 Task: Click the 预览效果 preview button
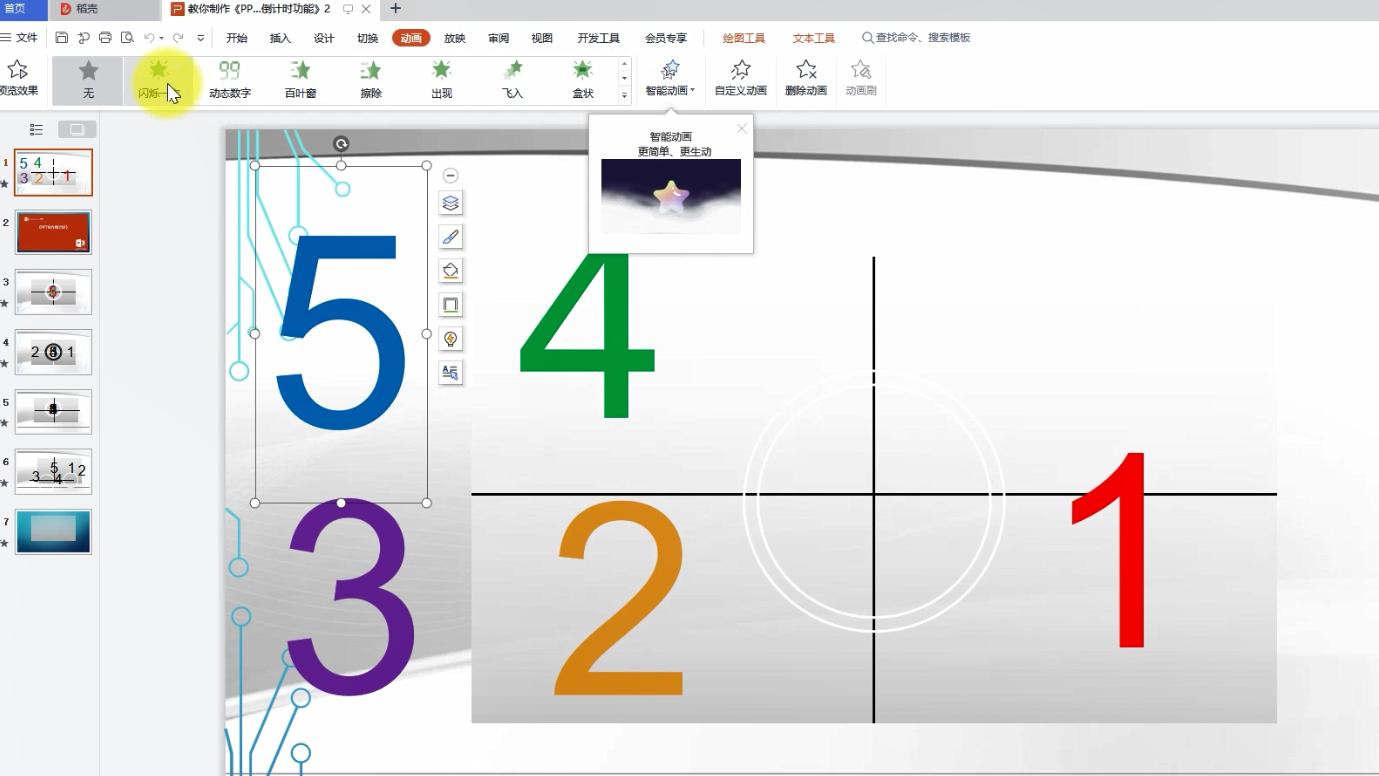coord(18,78)
